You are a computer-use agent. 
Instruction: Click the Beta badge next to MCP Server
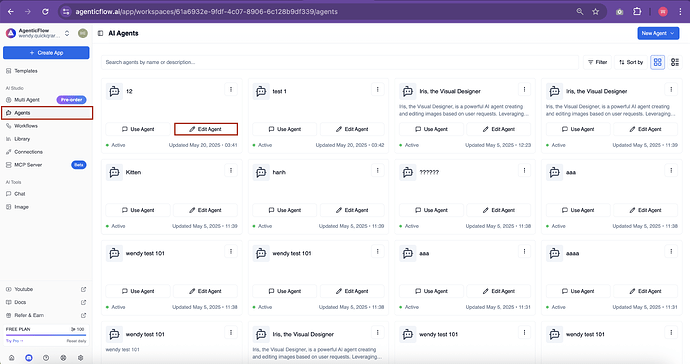click(x=79, y=165)
